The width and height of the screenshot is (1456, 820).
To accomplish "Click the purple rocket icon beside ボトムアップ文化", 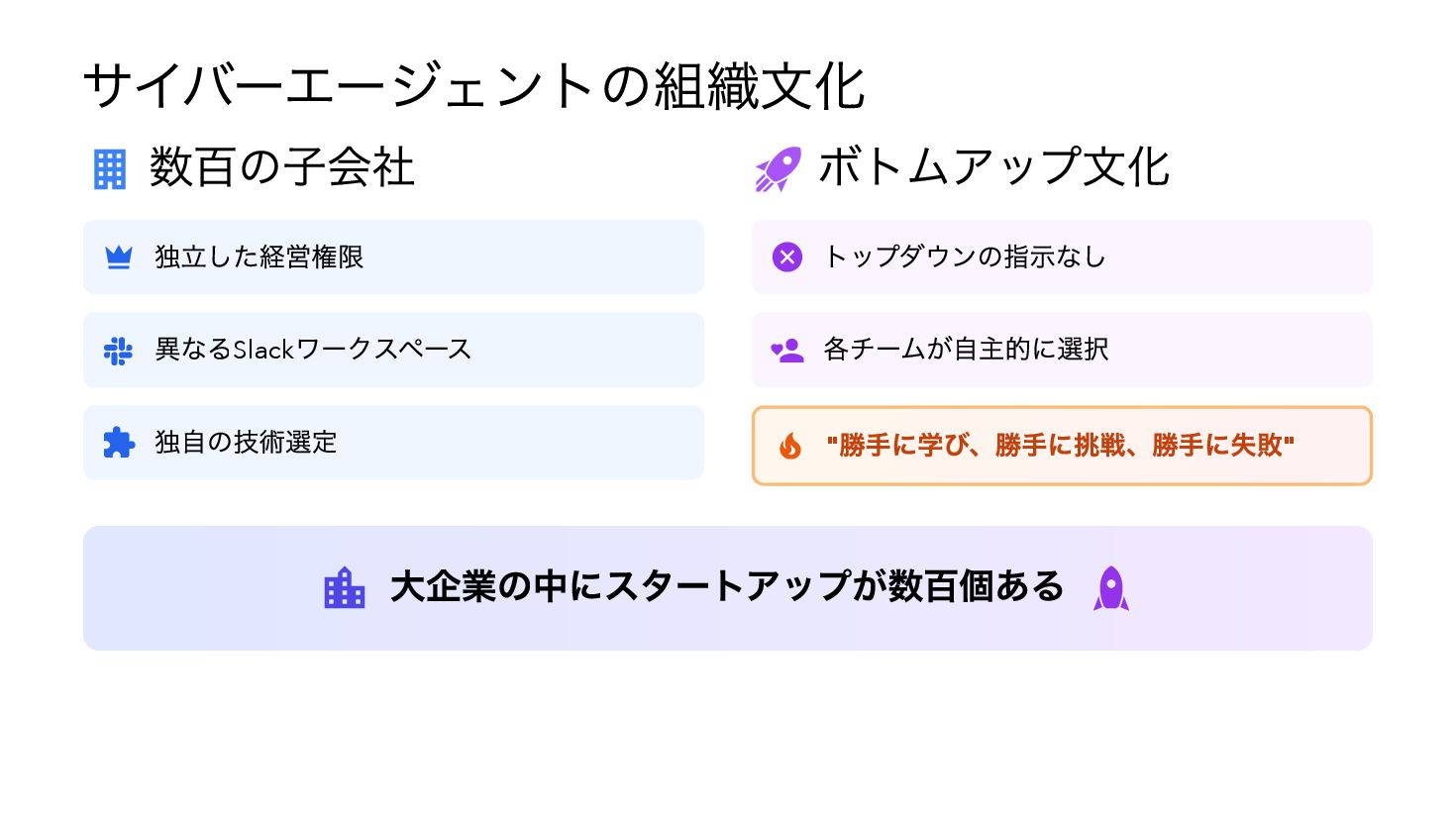I will pos(778,169).
